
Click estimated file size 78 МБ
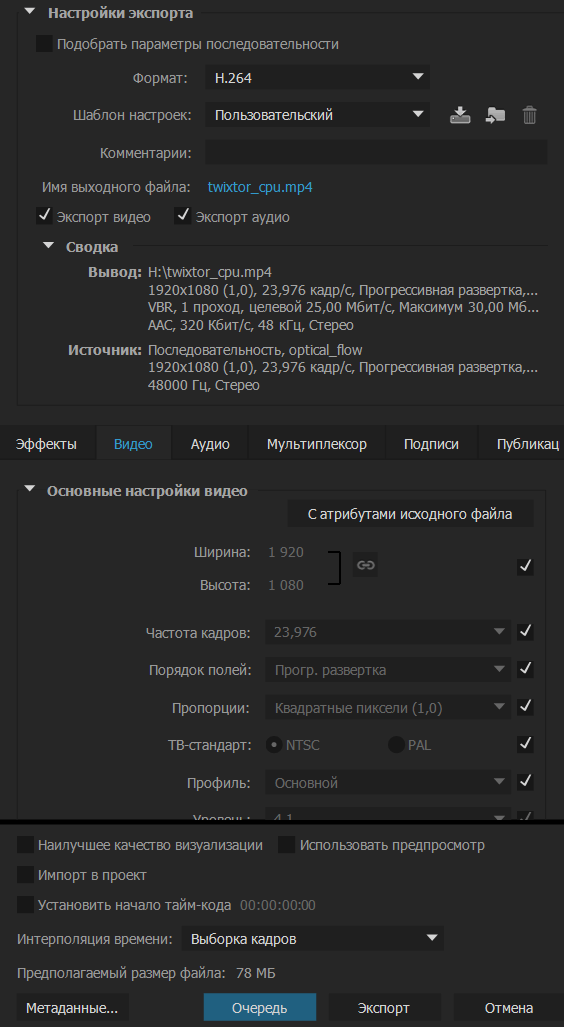(x=255, y=973)
